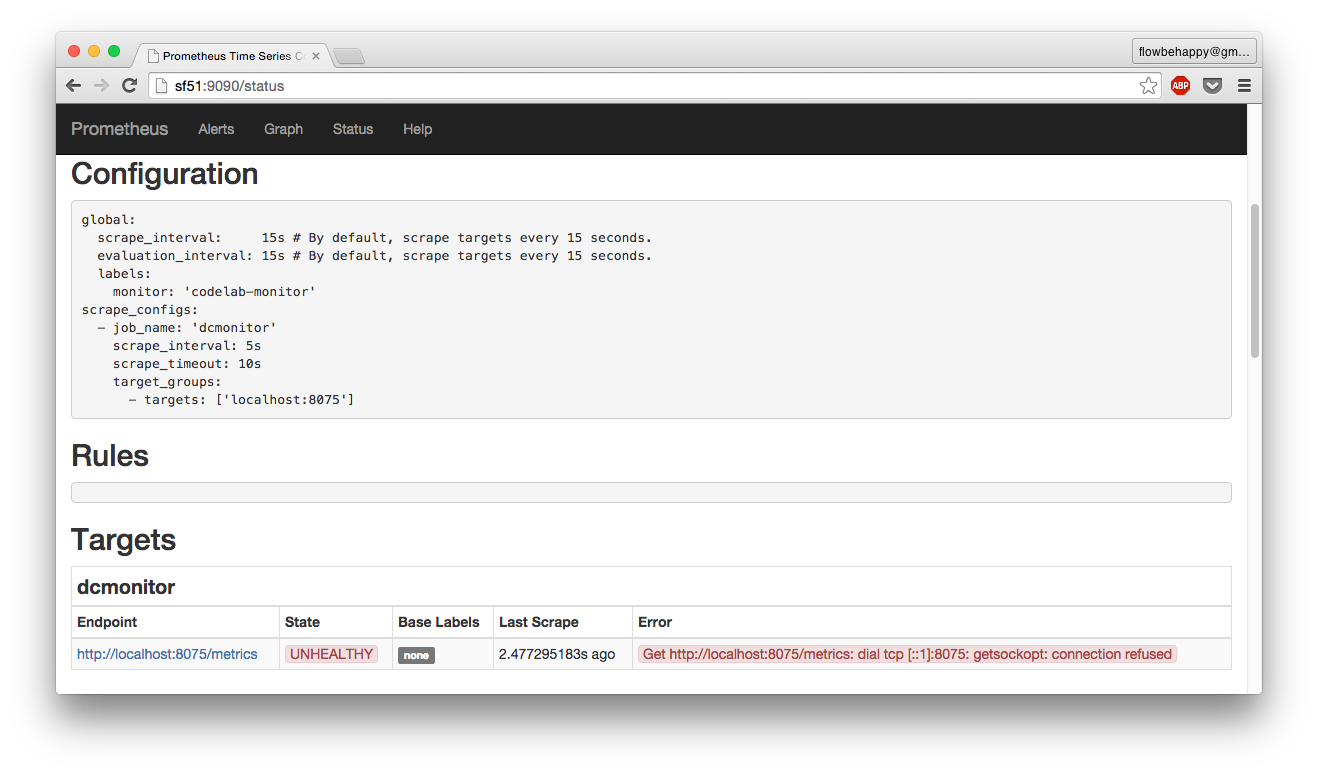Click the browser forward arrow
Image resolution: width=1318 pixels, height=774 pixels.
point(101,86)
